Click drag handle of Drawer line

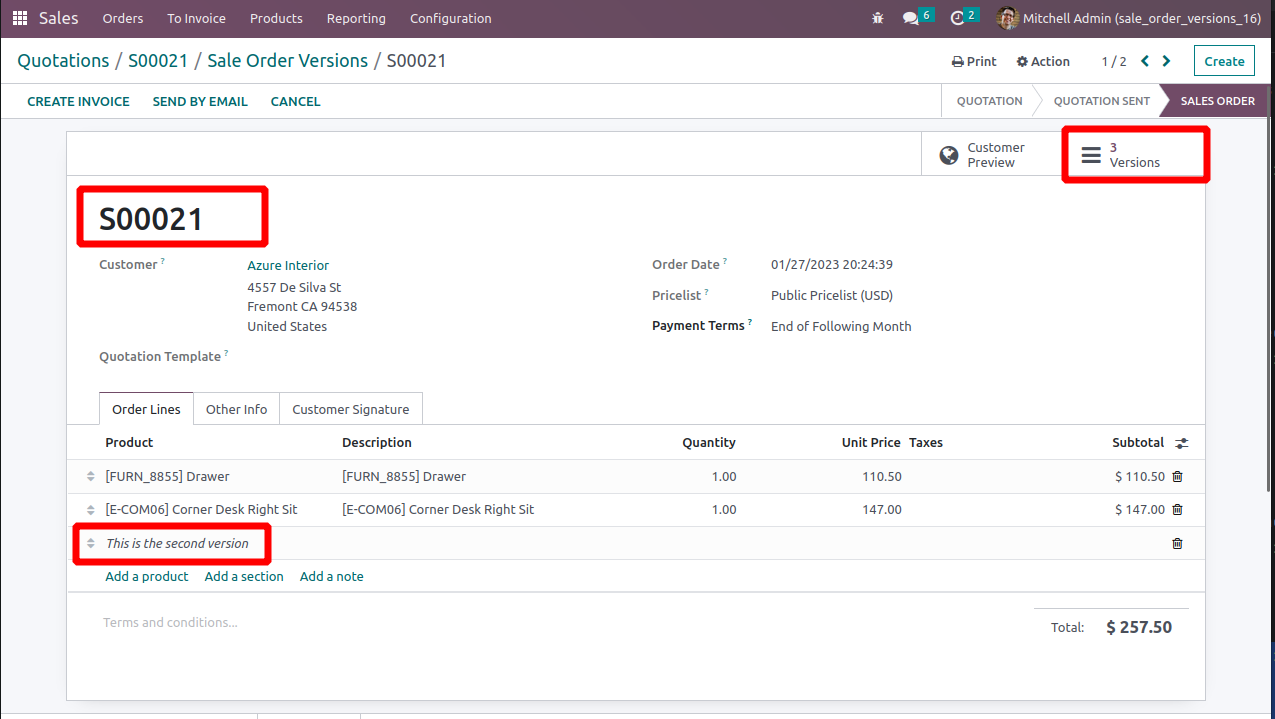tap(90, 477)
